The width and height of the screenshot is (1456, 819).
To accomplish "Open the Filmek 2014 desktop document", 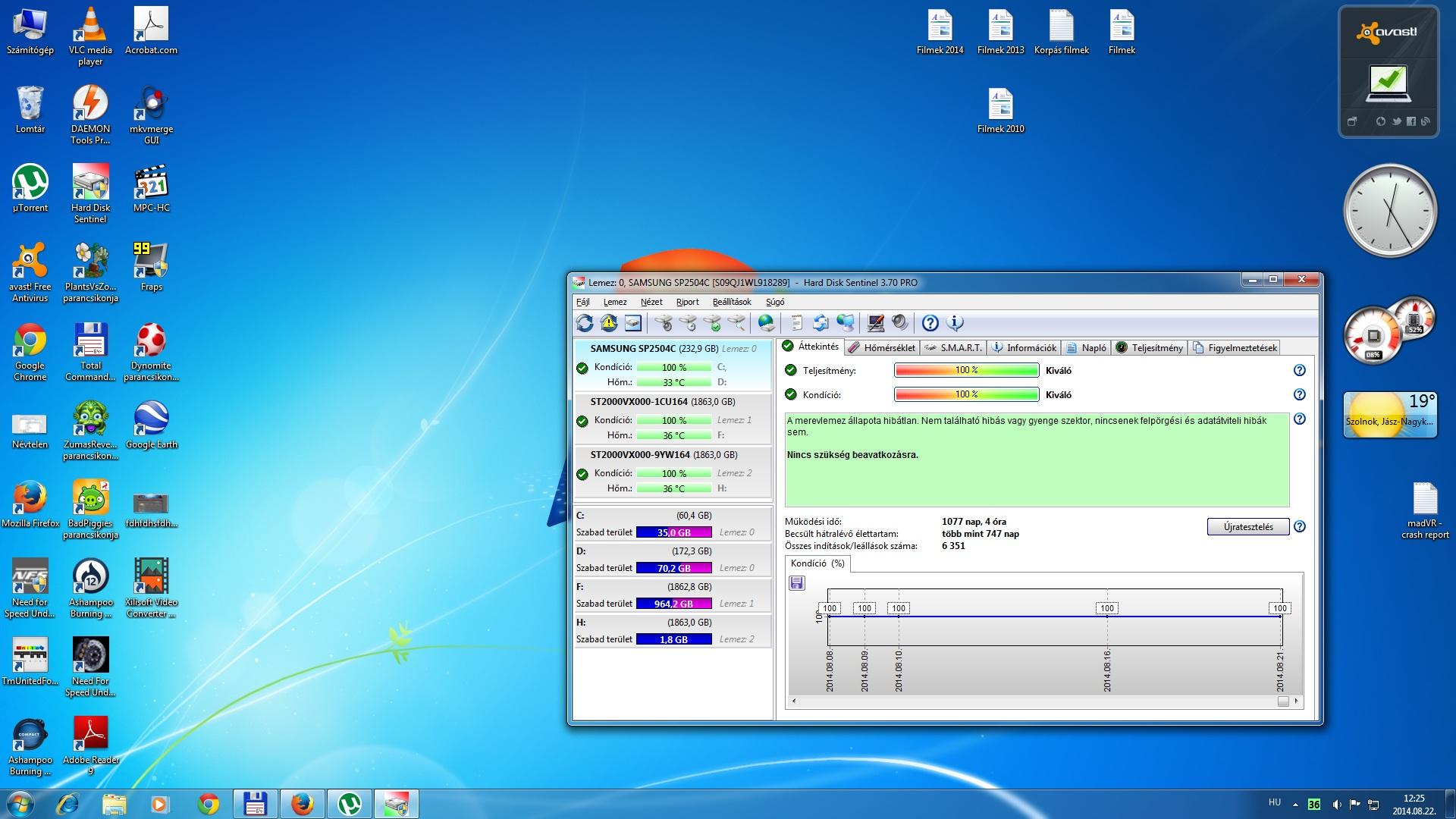I will [x=940, y=32].
